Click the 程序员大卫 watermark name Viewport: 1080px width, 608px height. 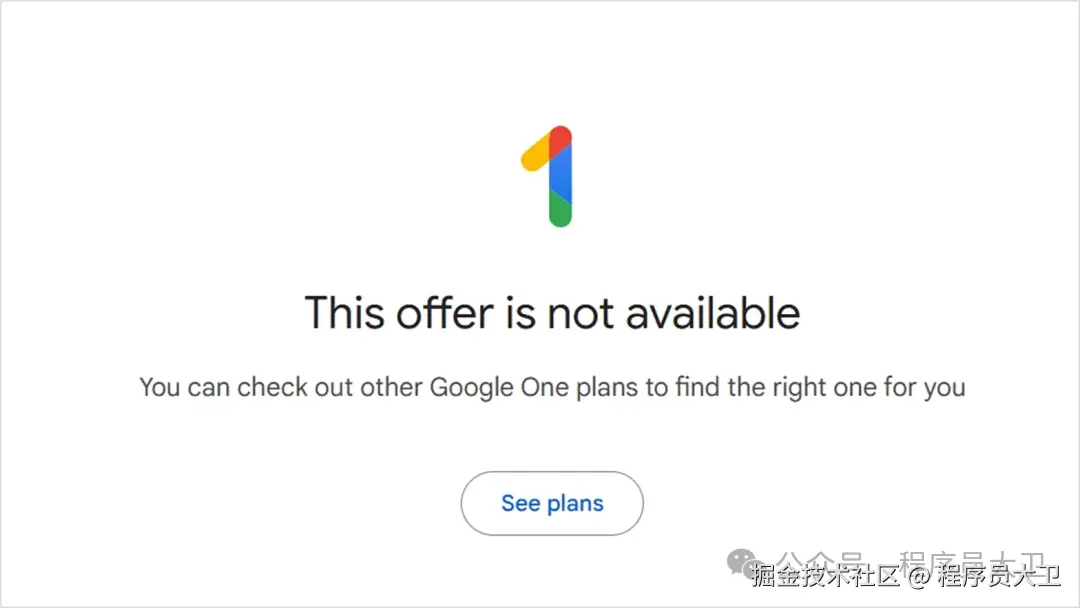click(998, 576)
